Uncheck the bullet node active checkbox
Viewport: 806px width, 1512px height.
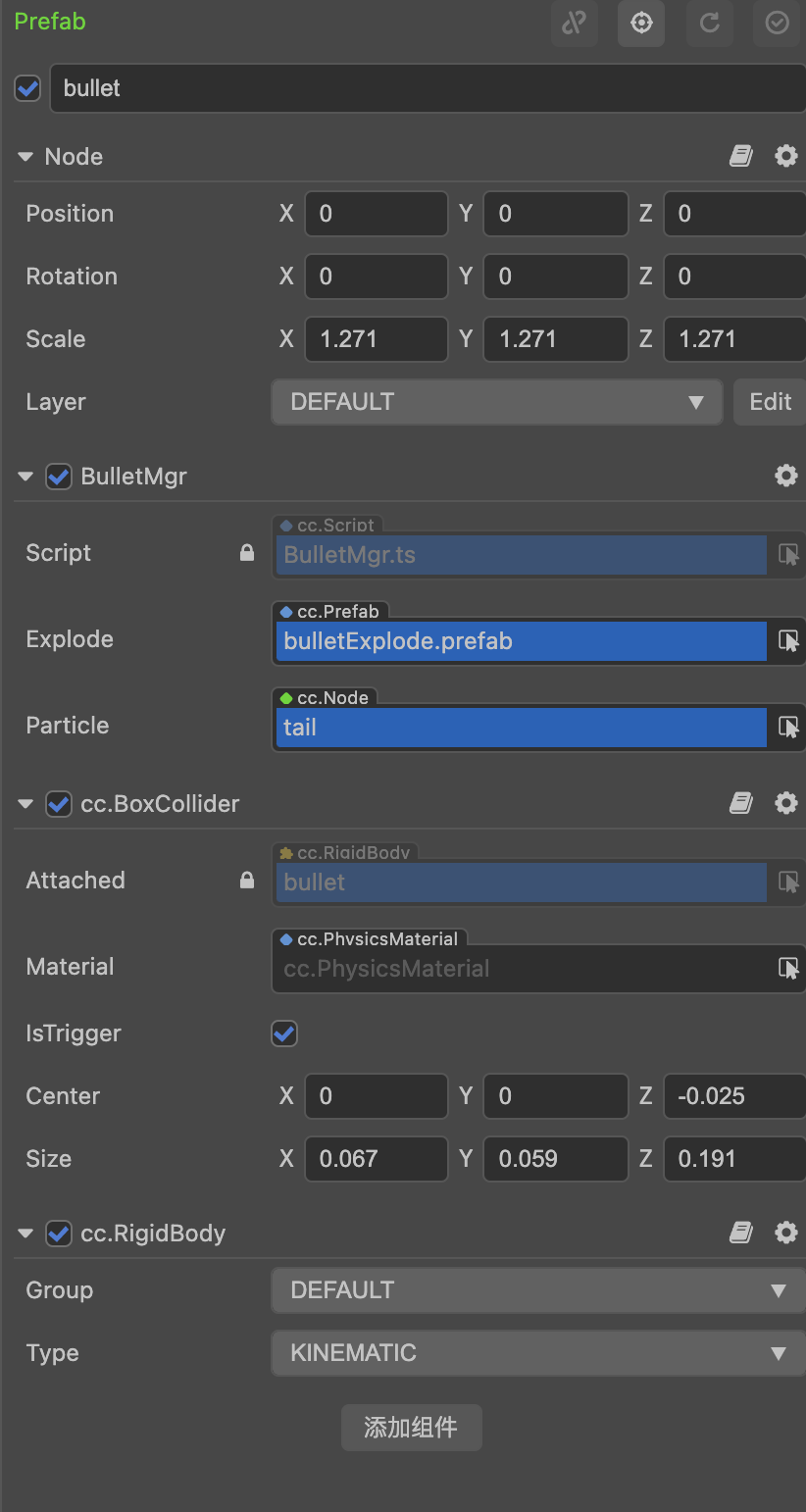pyautogui.click(x=27, y=88)
